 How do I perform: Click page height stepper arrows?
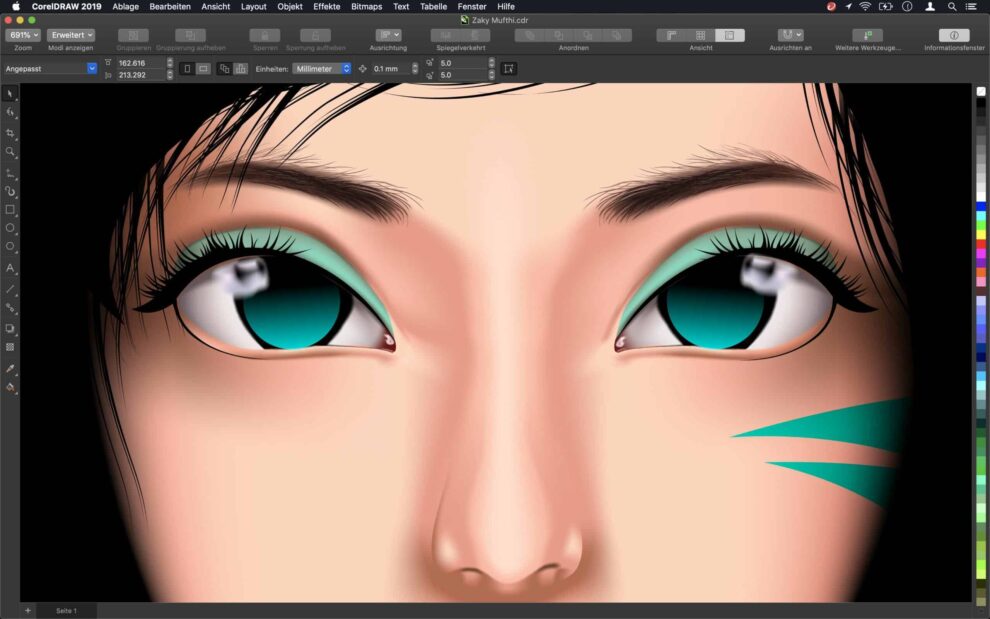[169, 75]
